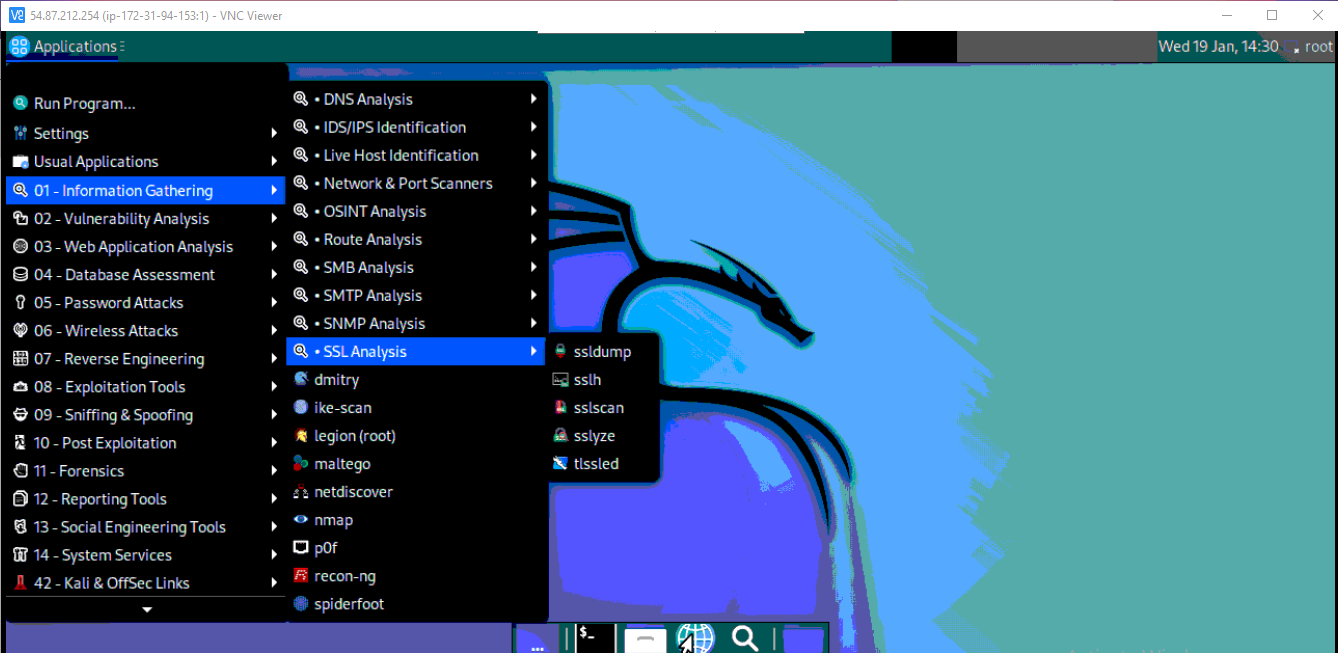Launch sslyze tool

click(604, 436)
